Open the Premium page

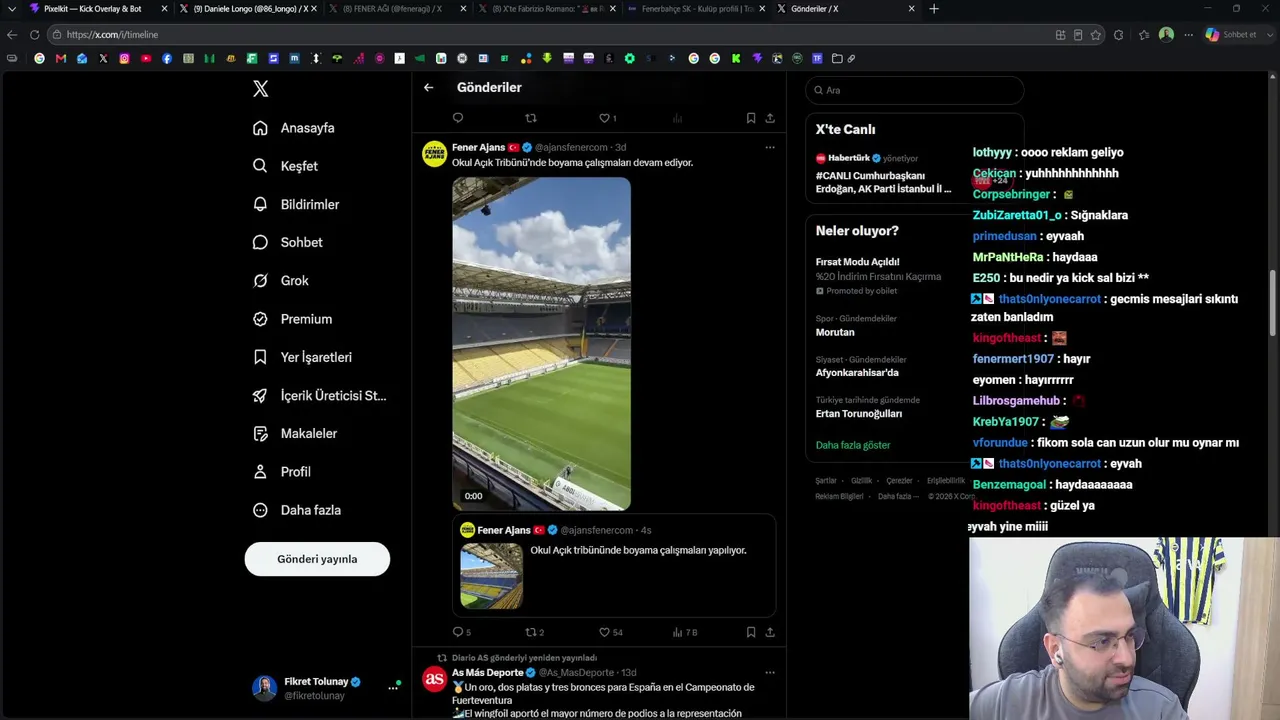[292, 319]
